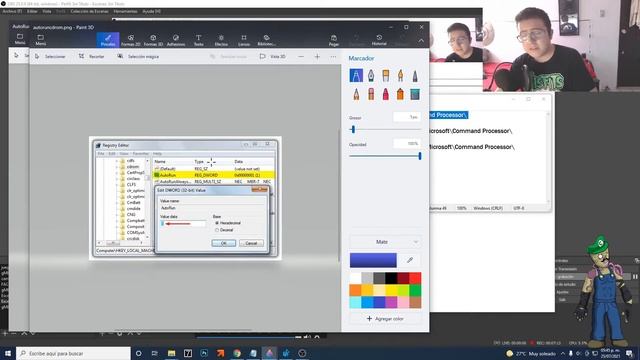Choose the orange color swatch

[x=356, y=290]
